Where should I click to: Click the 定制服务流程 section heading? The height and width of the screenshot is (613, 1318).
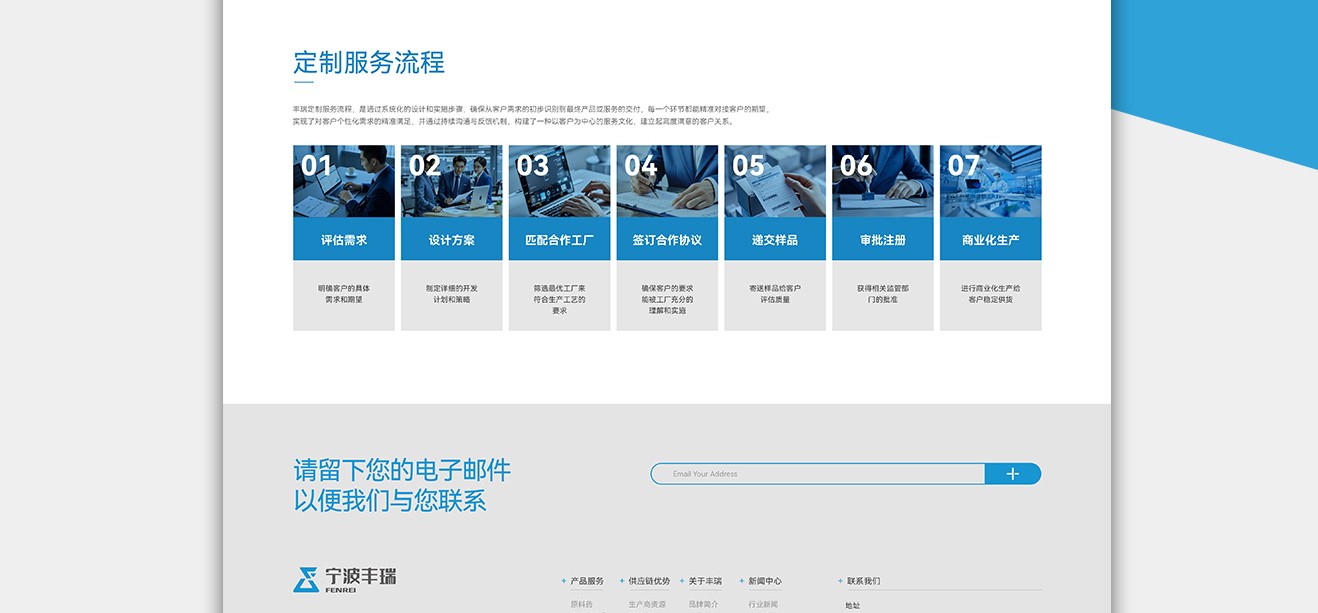pyautogui.click(x=369, y=62)
